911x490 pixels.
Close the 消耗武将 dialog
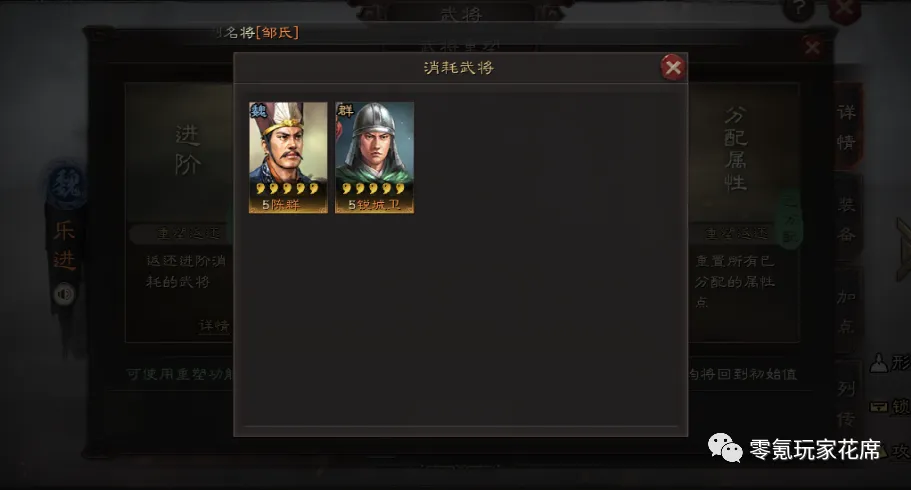pos(673,68)
